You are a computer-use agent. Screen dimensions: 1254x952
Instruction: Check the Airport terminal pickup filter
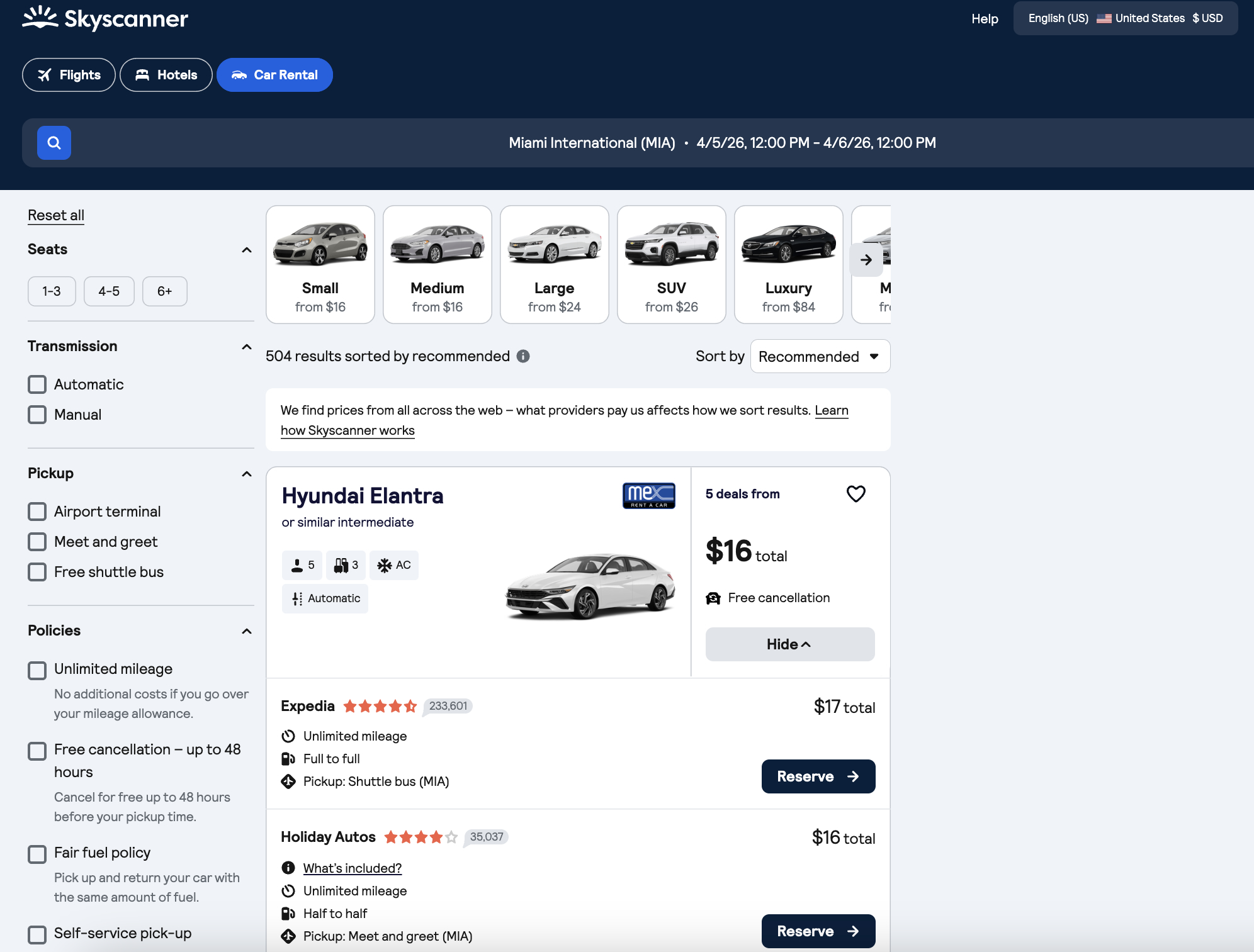click(x=37, y=512)
